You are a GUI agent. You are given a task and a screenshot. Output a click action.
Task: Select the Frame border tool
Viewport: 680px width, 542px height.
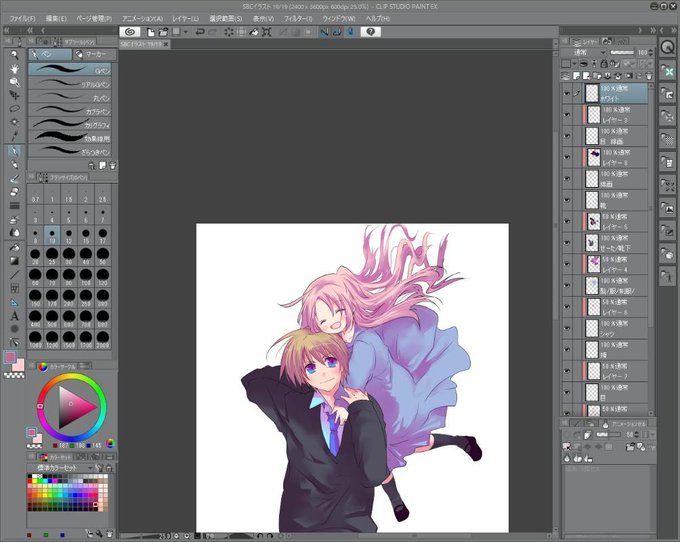pos(14,288)
